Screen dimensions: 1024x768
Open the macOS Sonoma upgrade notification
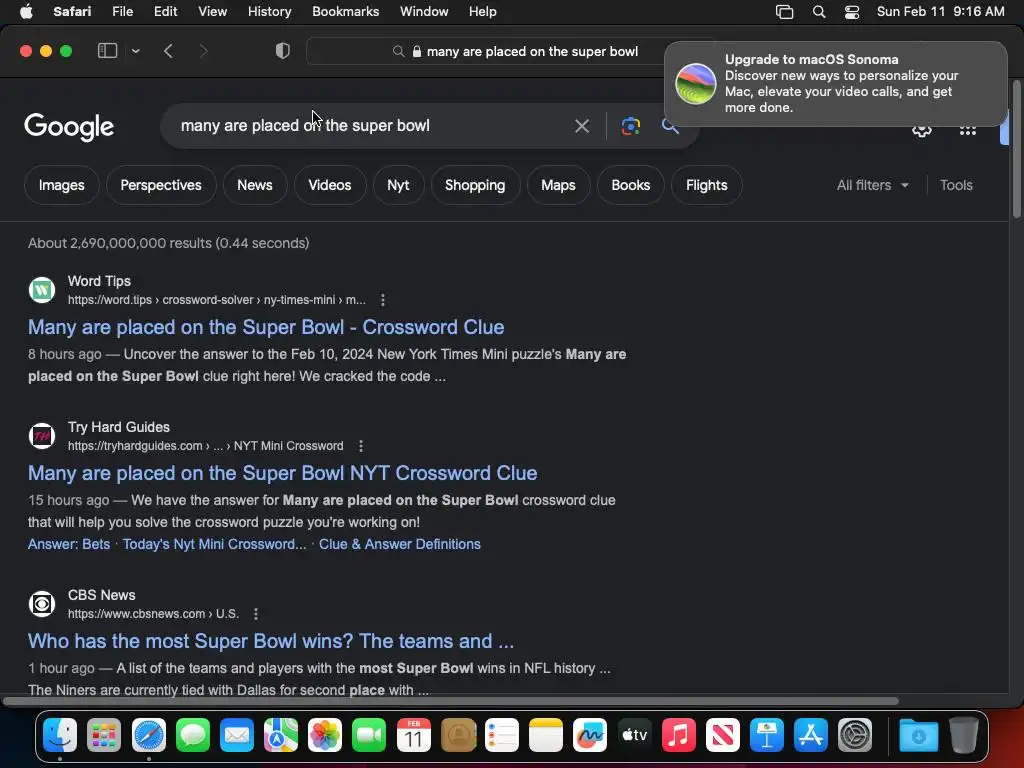[835, 84]
